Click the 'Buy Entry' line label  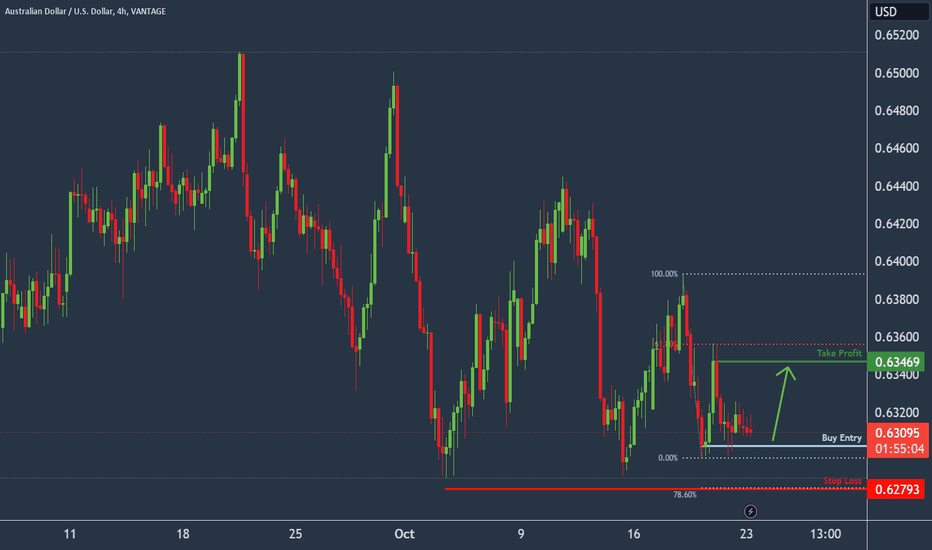pos(842,438)
